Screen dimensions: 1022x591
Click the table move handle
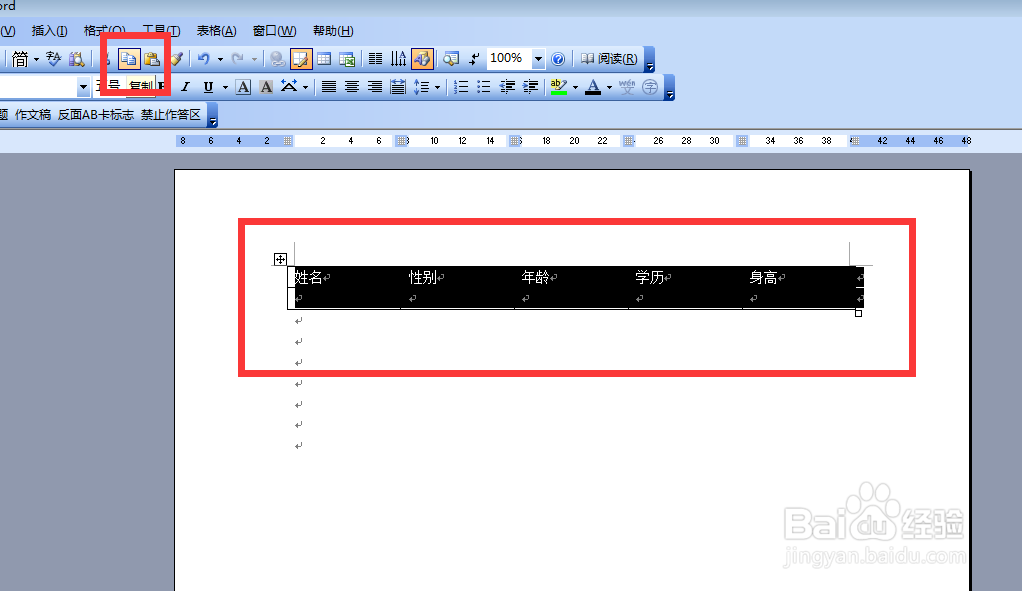[280, 259]
